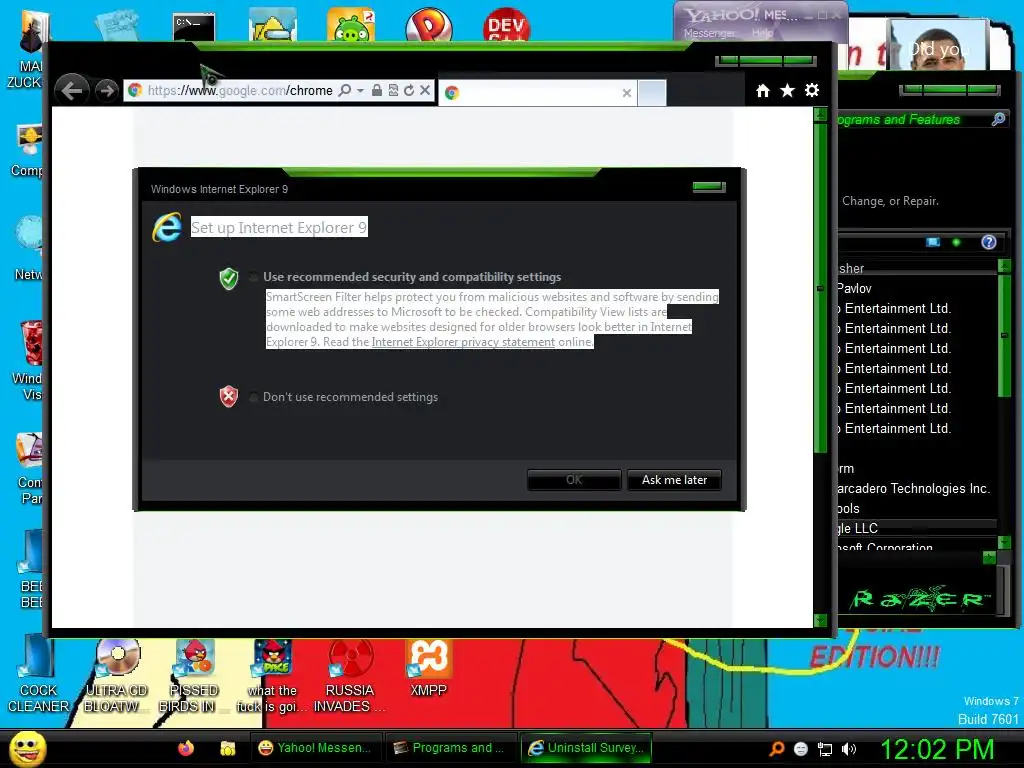1024x768 pixels.
Task: Click the programs list vertical scrollbar
Action: pyautogui.click(x=1004, y=336)
